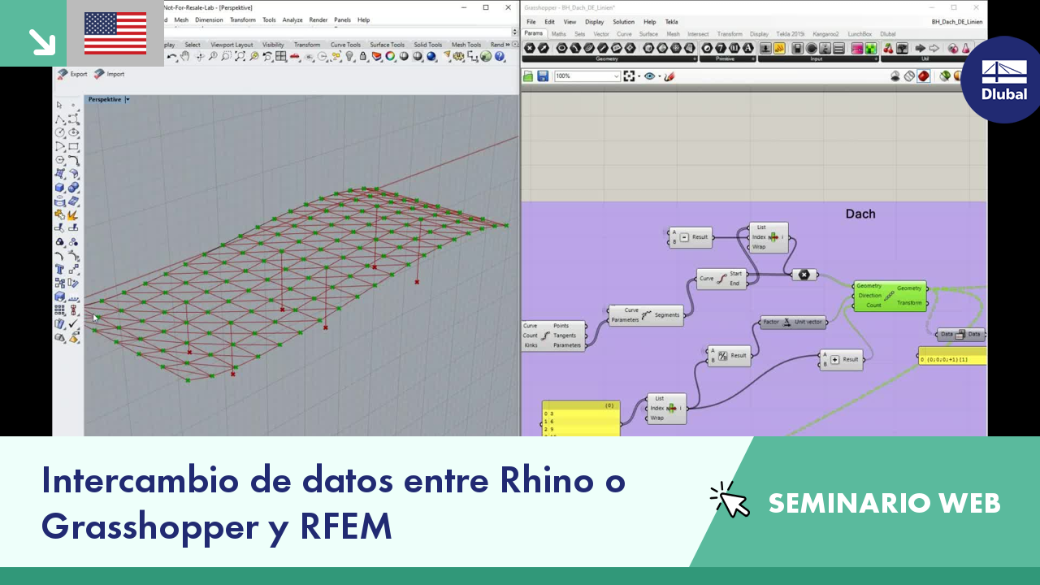Click the green Geometry Direction Count component
This screenshot has width=1040, height=585.
point(889,296)
